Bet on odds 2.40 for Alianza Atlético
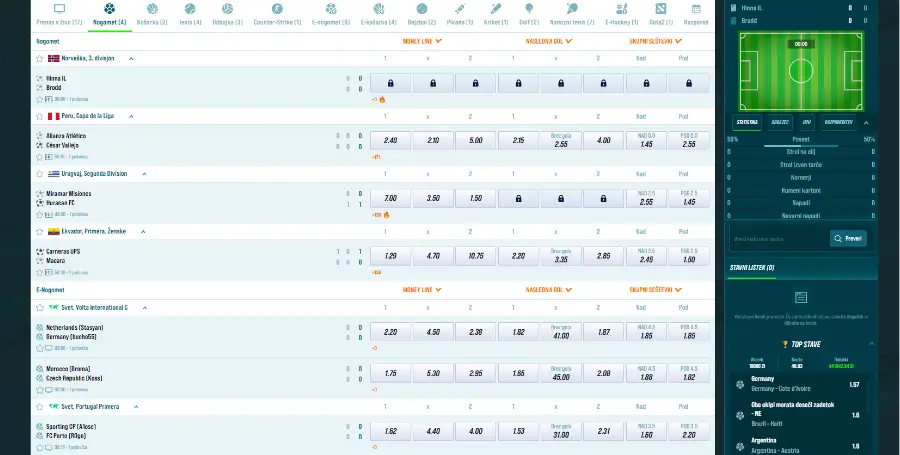 390,141
